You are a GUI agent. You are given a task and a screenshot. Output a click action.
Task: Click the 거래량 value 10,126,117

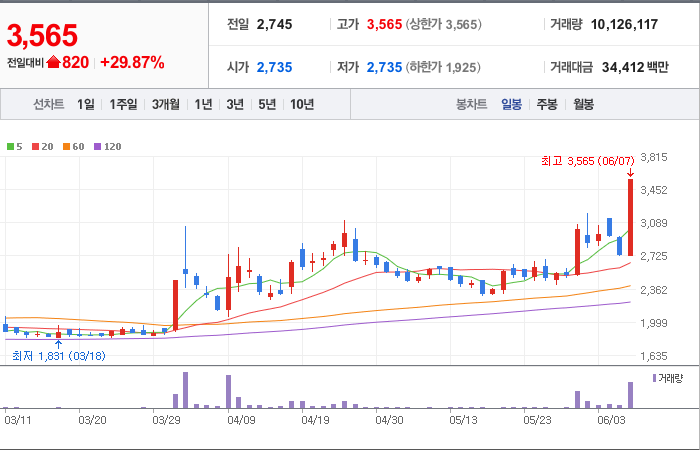[624, 24]
